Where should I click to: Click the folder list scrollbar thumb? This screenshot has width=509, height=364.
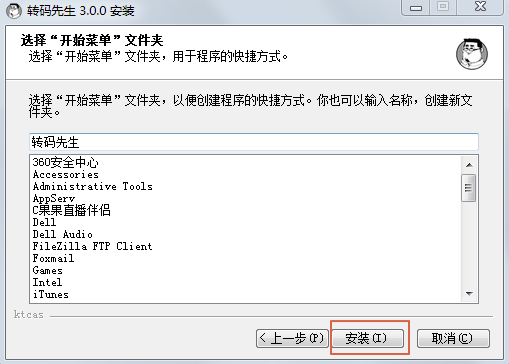(x=468, y=188)
